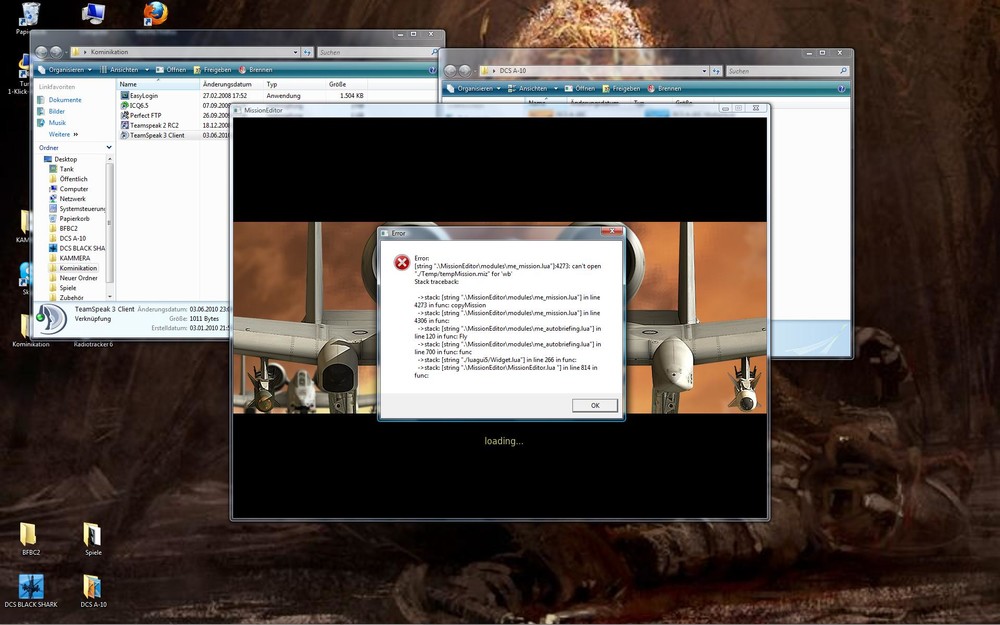This screenshot has width=1000, height=625.
Task: Open Organisieren menu in DCS A-10 window
Action: tap(474, 89)
